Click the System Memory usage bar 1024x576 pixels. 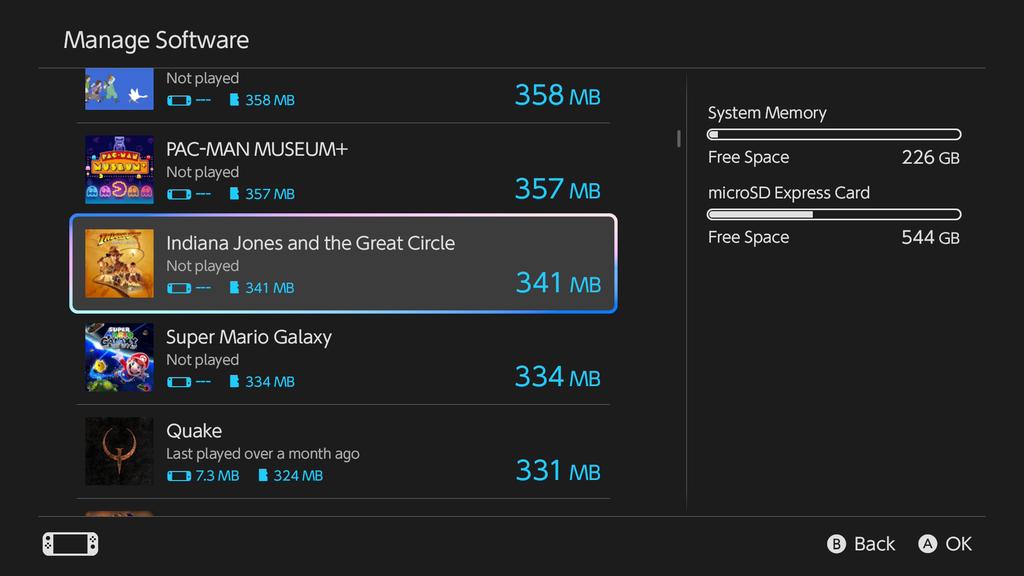click(x=834, y=135)
